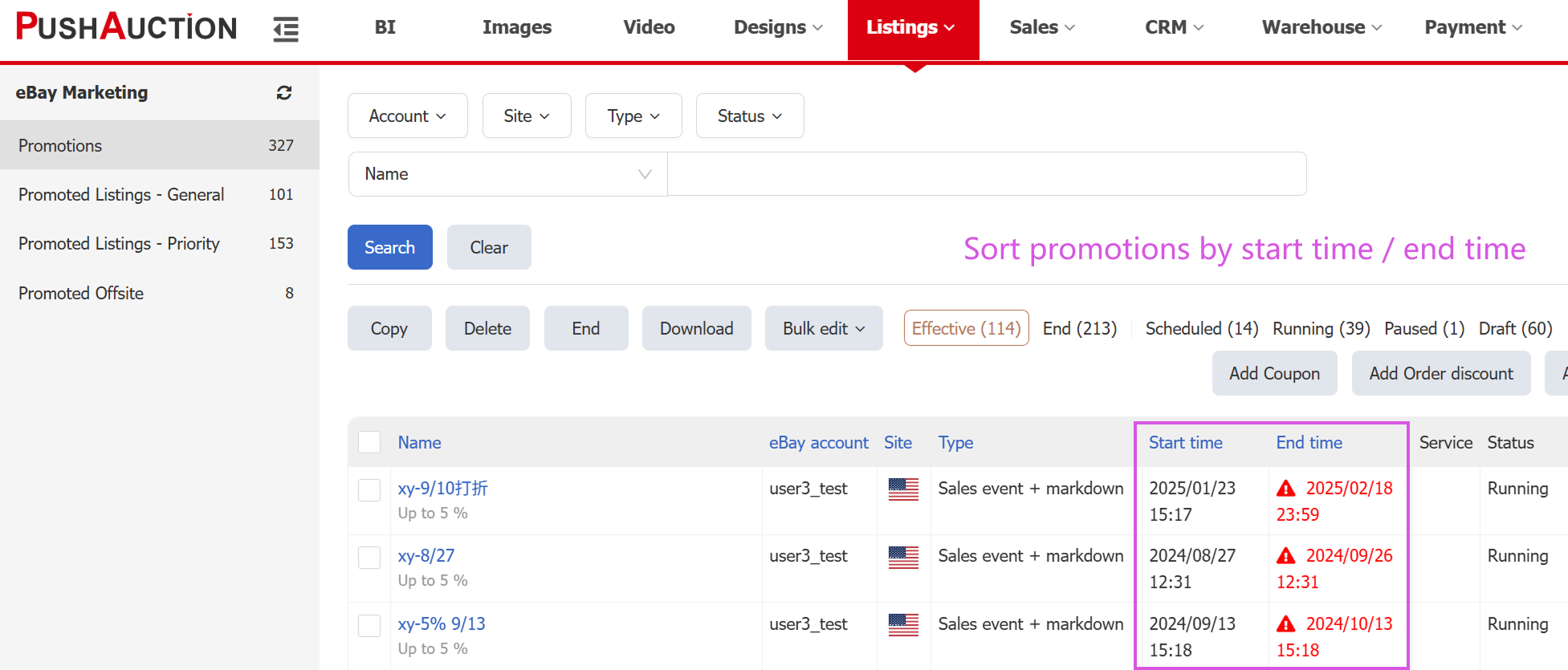Click warning icon beside 2024/09/26 end time
The height and width of the screenshot is (670, 1568).
tap(1286, 556)
